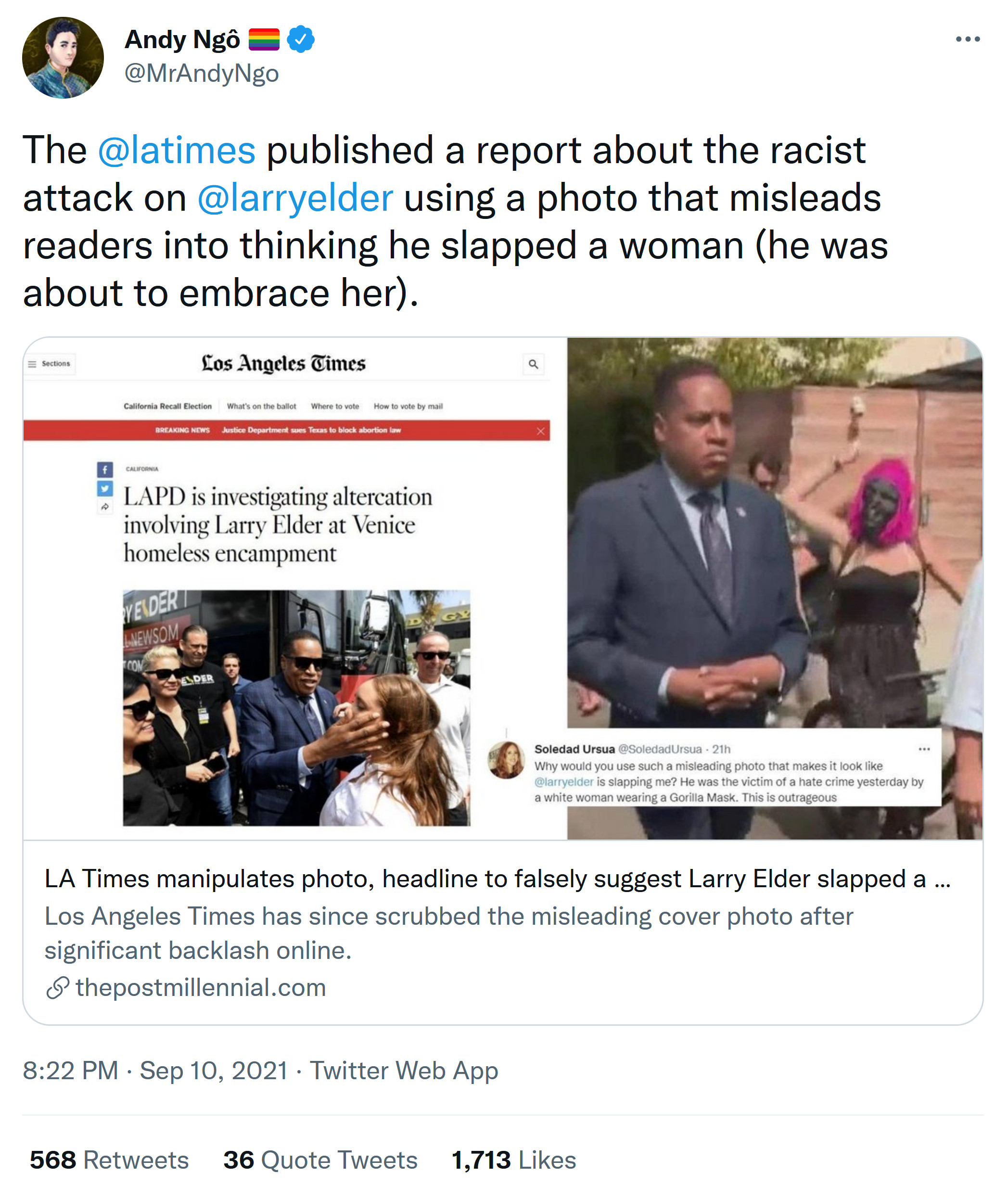Screen dimensions: 1008x1199
Task: Open the LA Times manipulates photo card headline
Action: tap(497, 879)
